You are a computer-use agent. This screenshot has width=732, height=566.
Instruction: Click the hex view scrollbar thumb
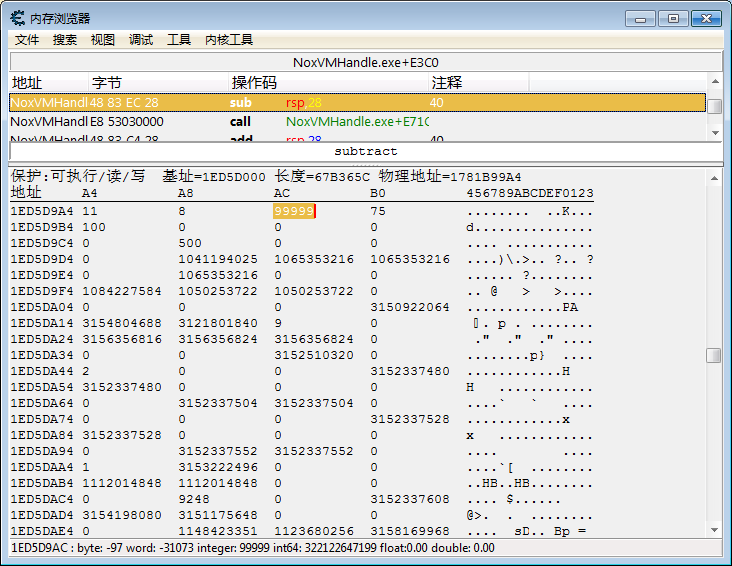click(714, 355)
